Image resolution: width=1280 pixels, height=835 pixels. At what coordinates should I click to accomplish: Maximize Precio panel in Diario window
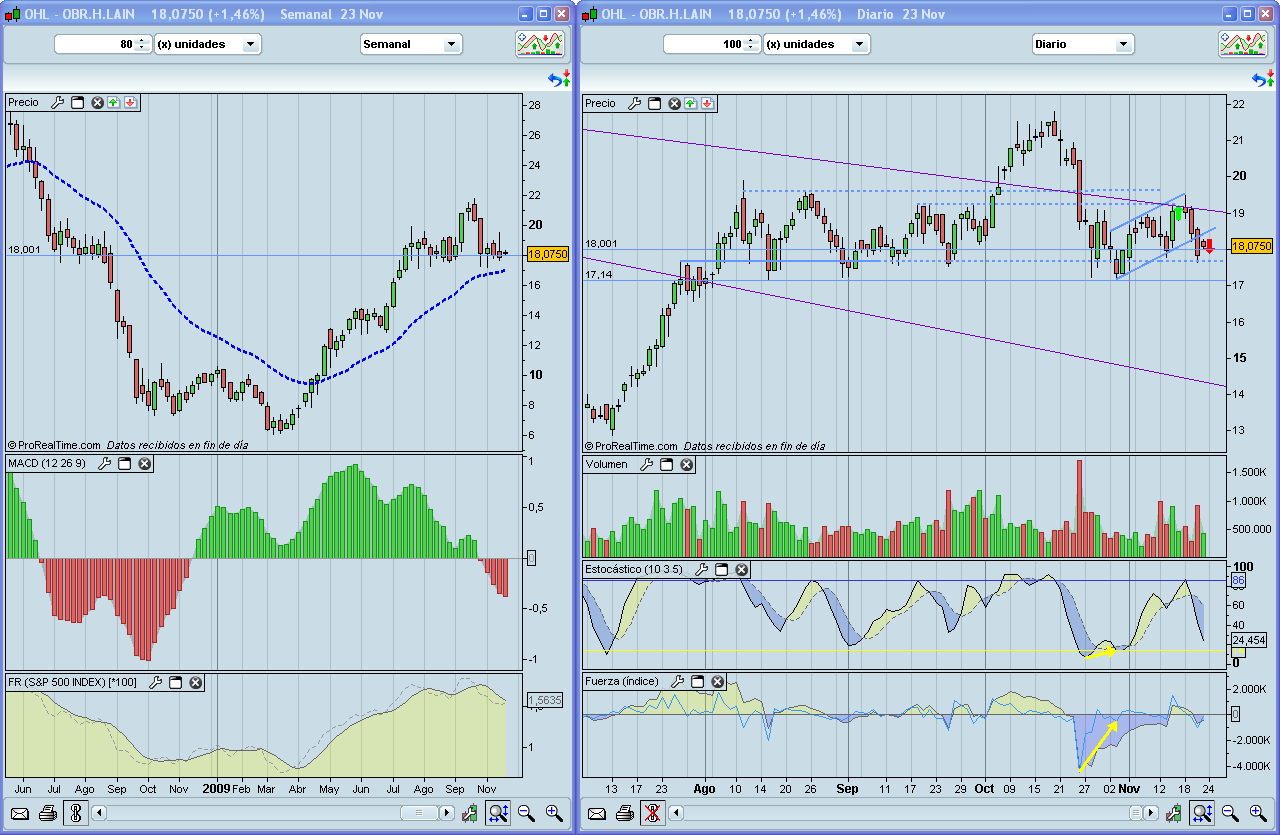pyautogui.click(x=654, y=103)
